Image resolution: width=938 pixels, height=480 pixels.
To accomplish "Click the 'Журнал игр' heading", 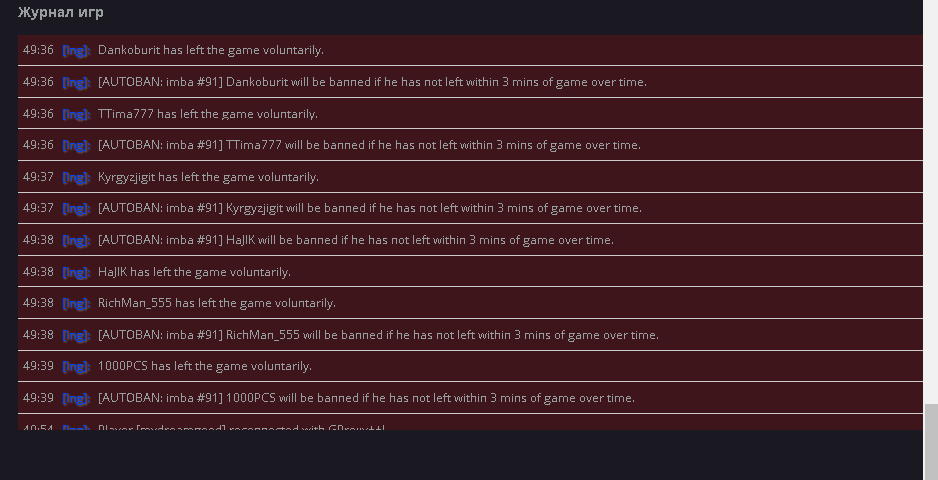I will pos(60,13).
